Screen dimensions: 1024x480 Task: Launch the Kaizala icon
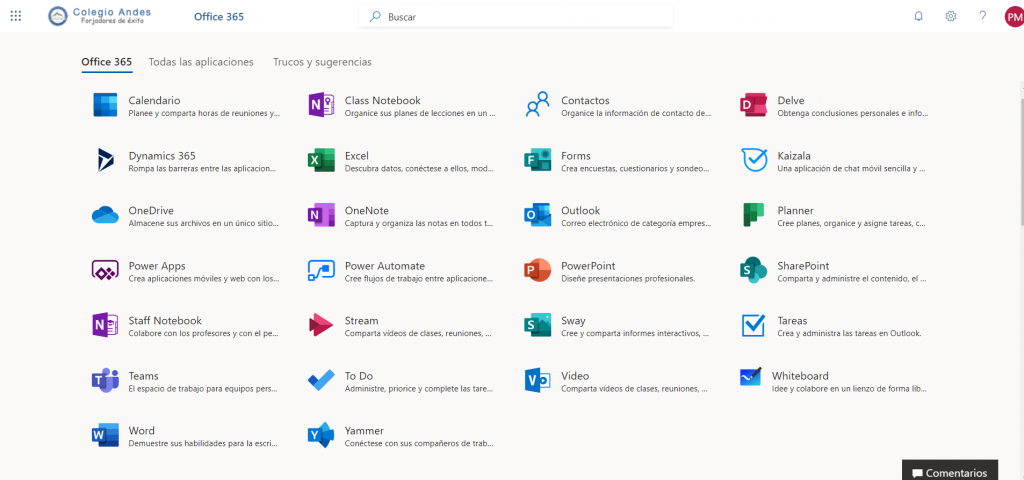754,160
